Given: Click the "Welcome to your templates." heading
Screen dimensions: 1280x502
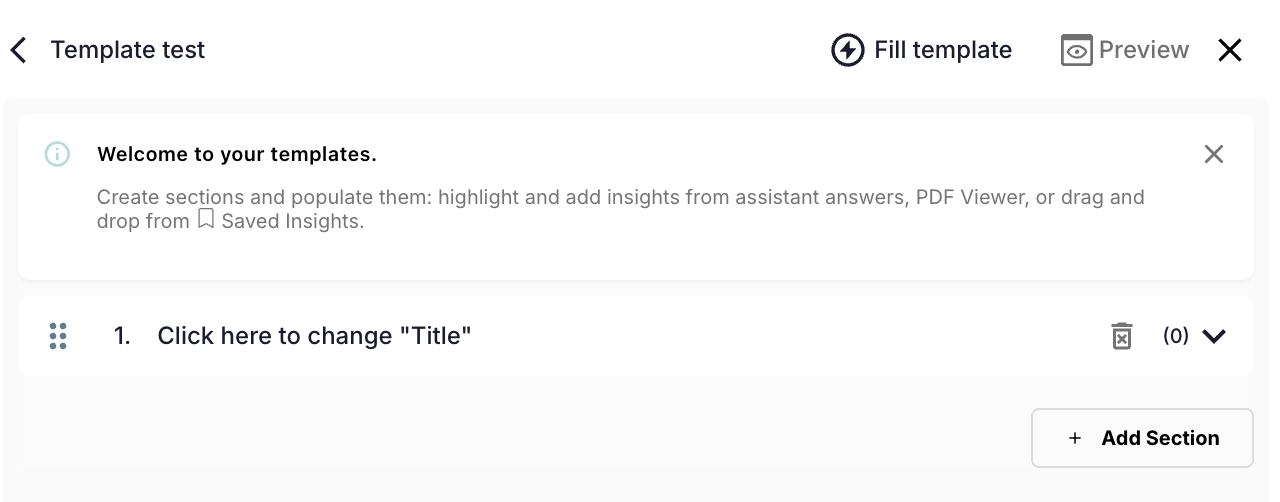Looking at the screenshot, I should (x=237, y=155).
